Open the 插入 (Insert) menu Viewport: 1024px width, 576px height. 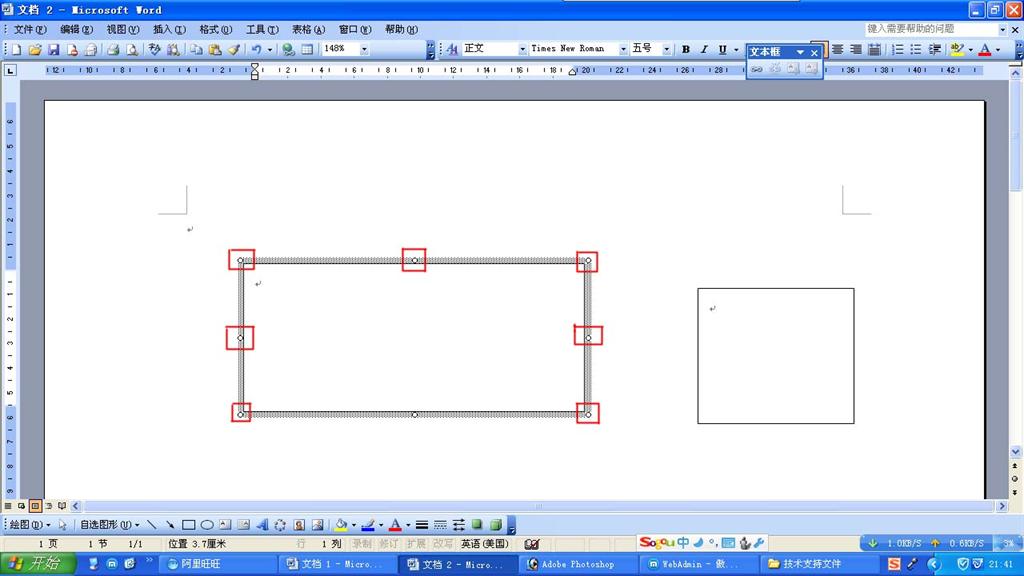[168, 29]
